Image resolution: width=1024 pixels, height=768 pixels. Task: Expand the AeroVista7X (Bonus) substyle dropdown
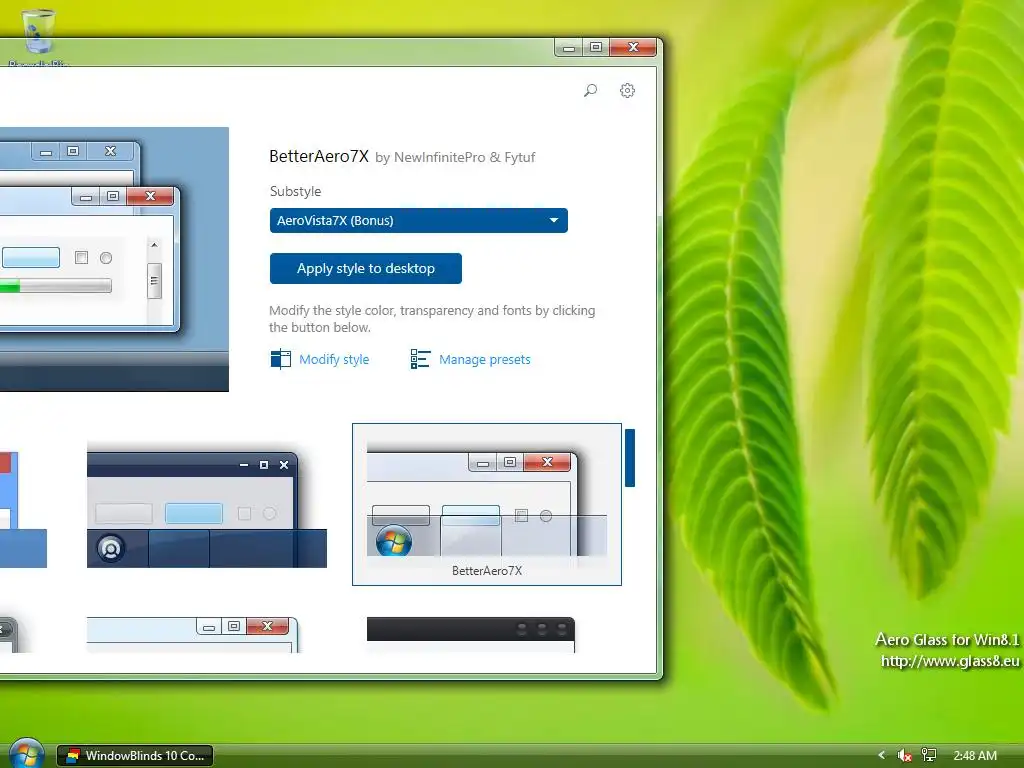(x=419, y=220)
